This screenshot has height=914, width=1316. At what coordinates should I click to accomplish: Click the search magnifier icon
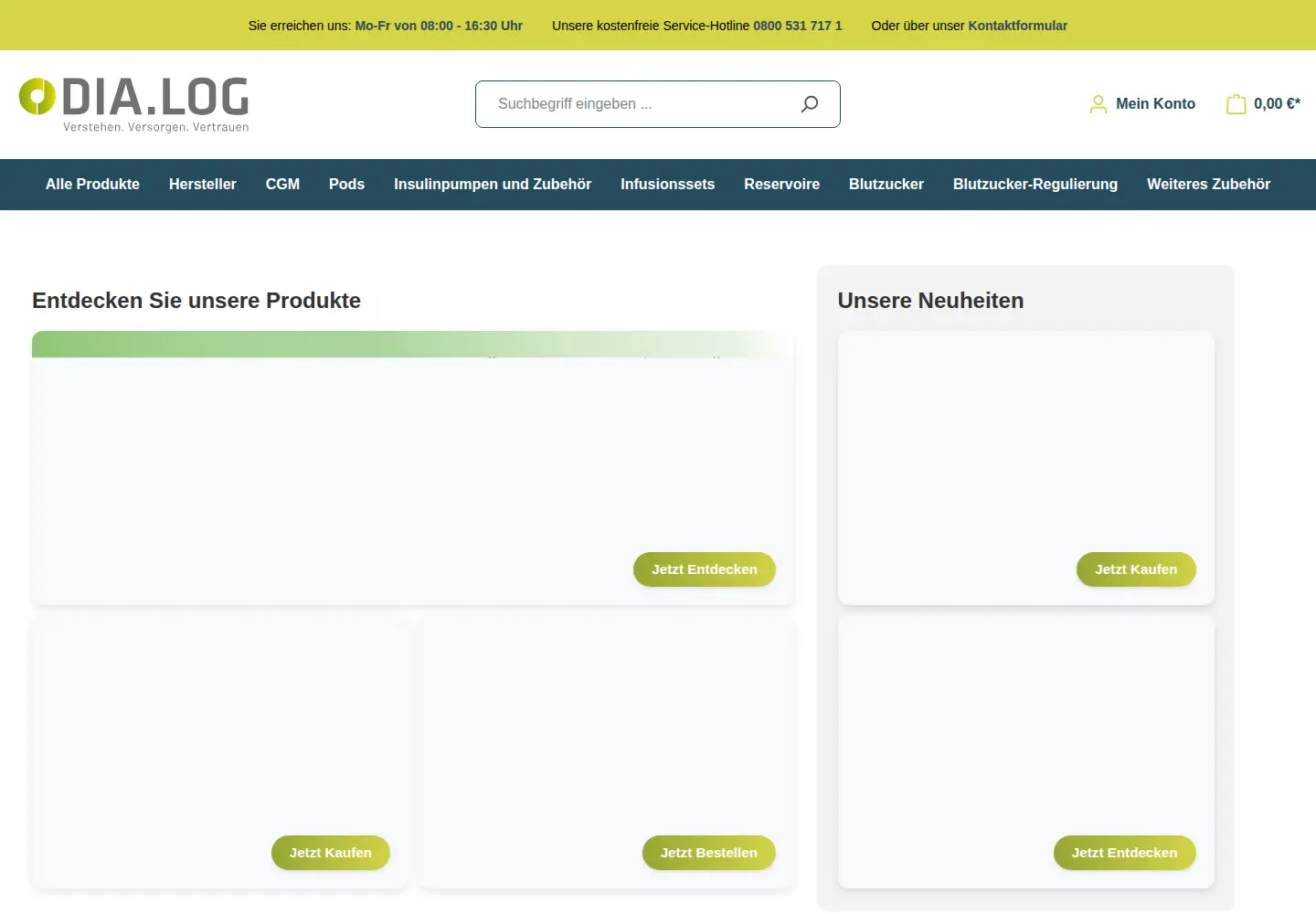(809, 104)
